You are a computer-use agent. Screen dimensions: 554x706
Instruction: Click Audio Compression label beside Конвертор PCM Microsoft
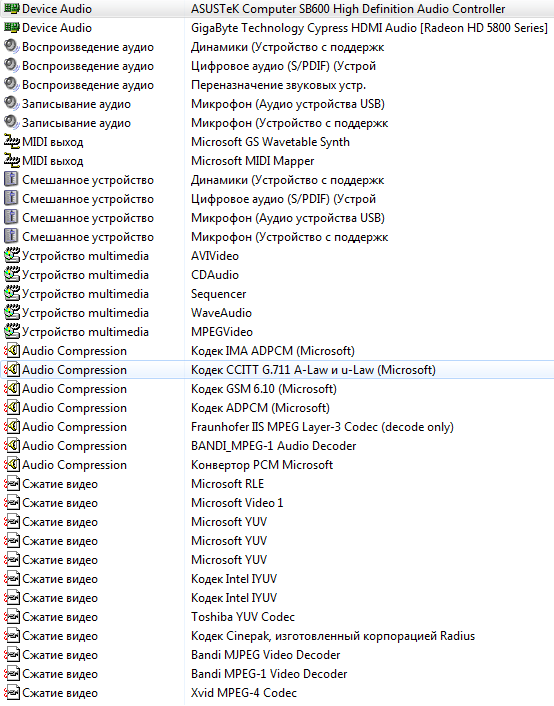[74, 465]
